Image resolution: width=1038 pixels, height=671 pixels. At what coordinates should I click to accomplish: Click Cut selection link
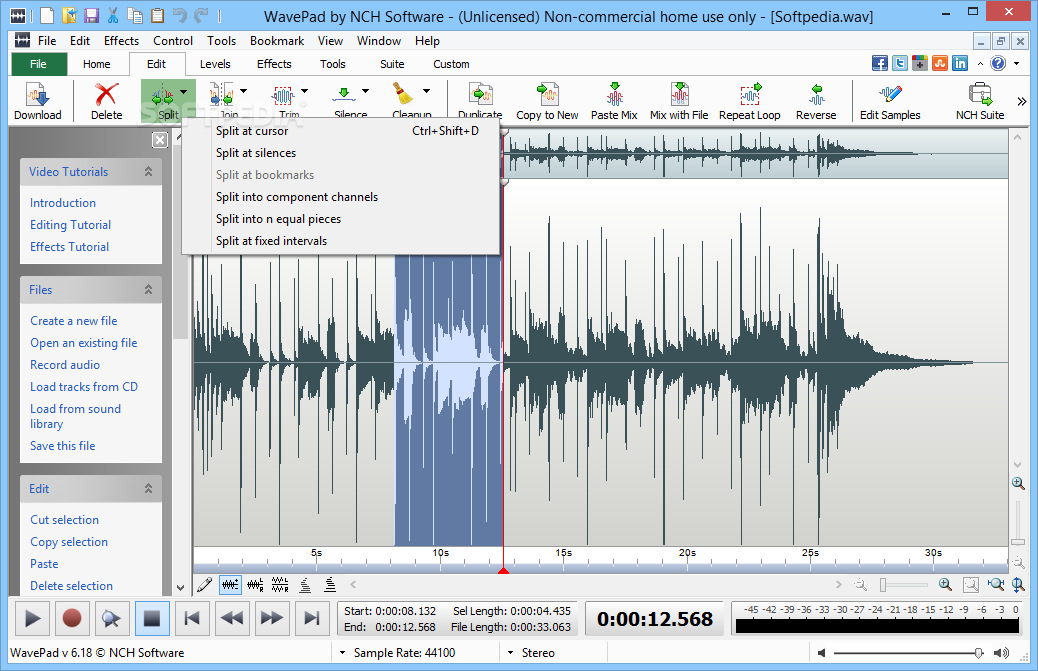[64, 520]
